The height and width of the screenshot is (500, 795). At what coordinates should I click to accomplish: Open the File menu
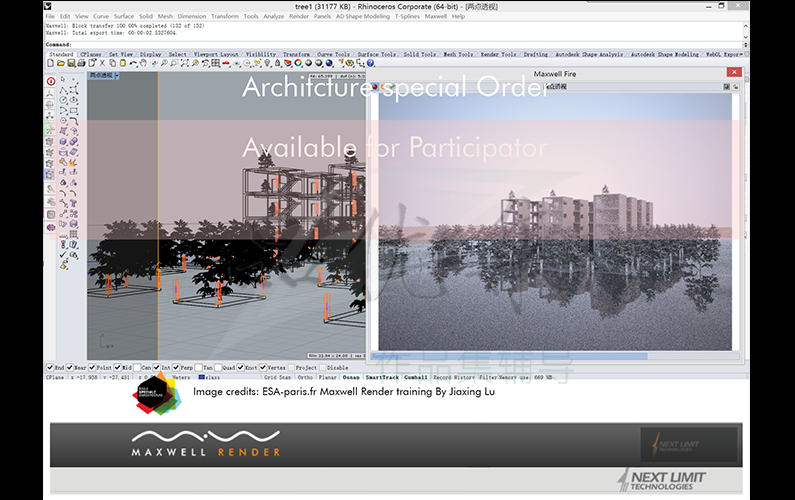point(50,16)
